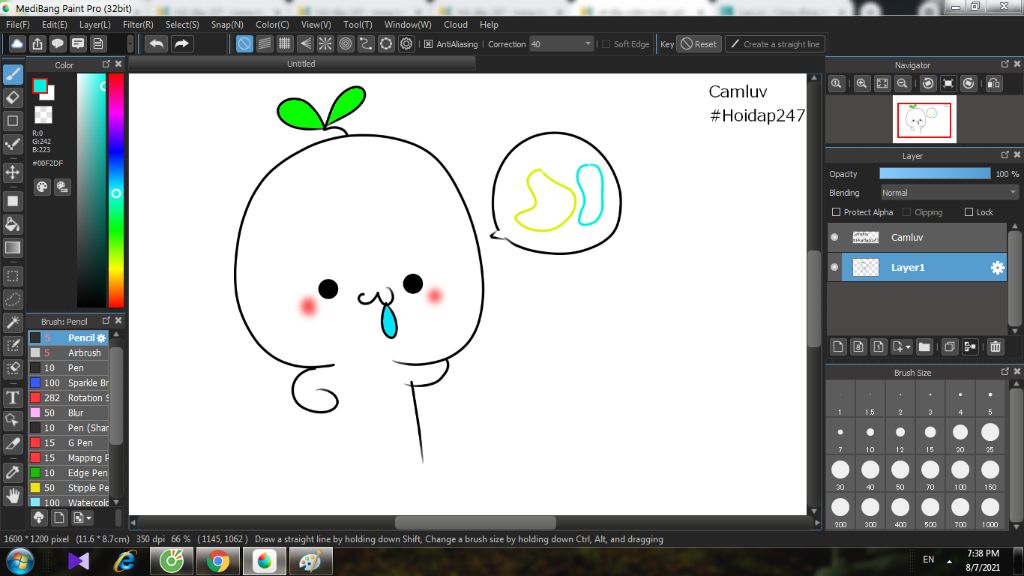This screenshot has height=576, width=1024.
Task: Create a new layer in Layer panel
Action: click(839, 347)
